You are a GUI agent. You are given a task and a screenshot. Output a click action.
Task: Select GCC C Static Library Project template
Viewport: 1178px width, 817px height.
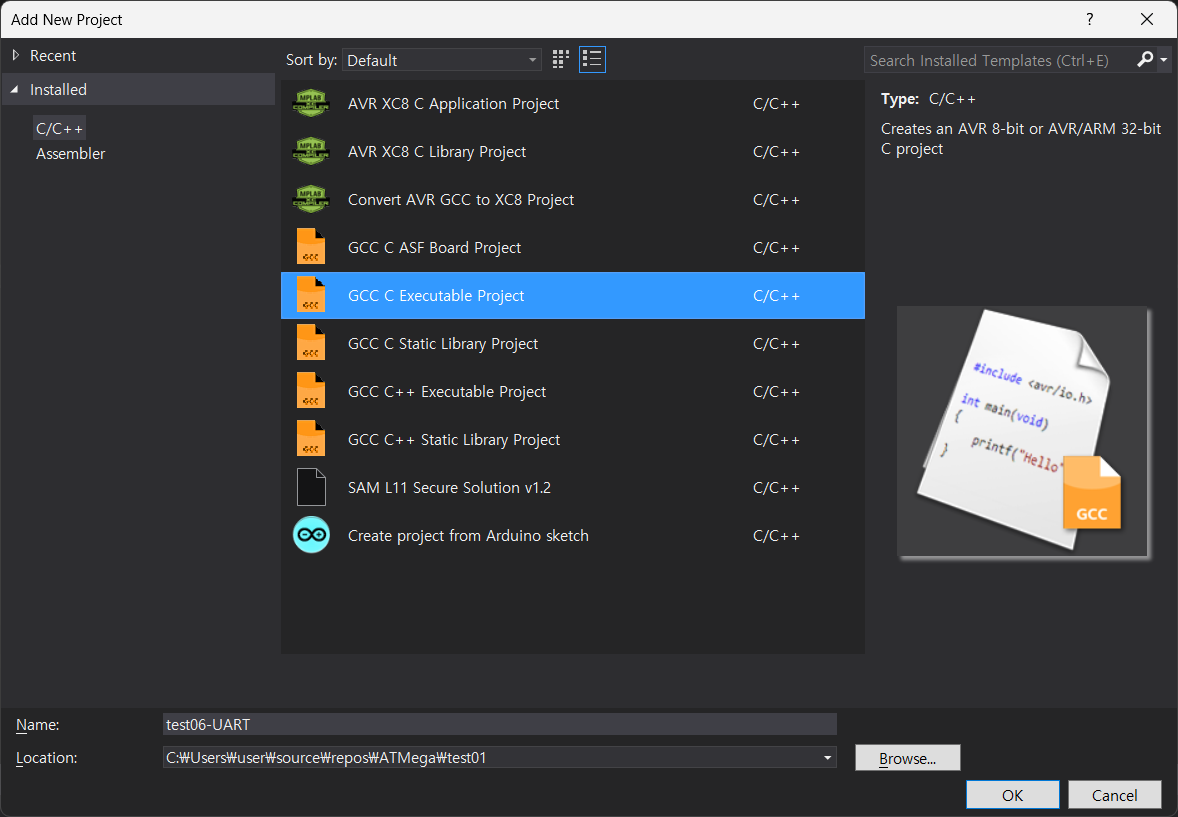point(572,343)
